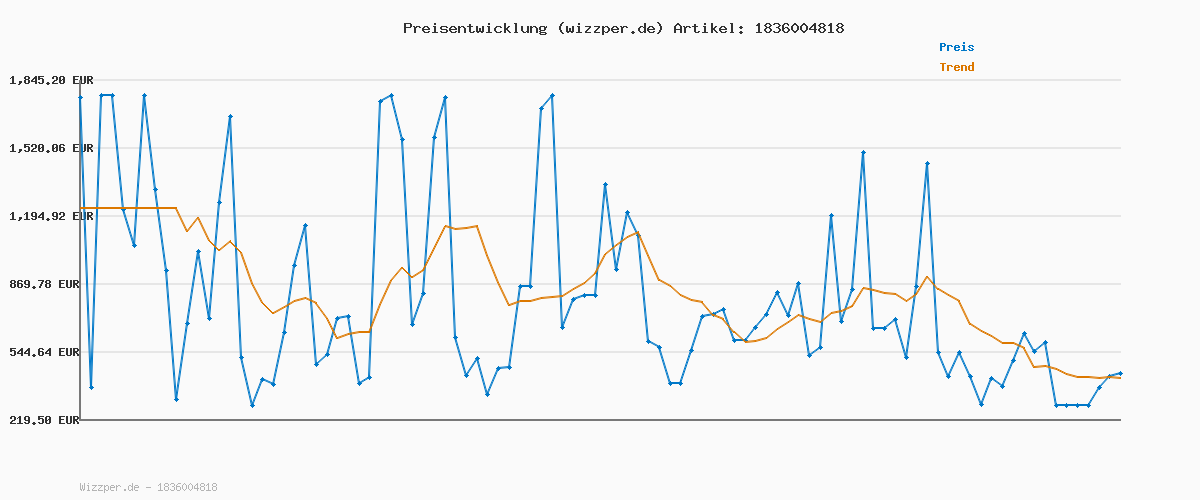Click the flat blue bottom segment near the right end

point(1072,405)
